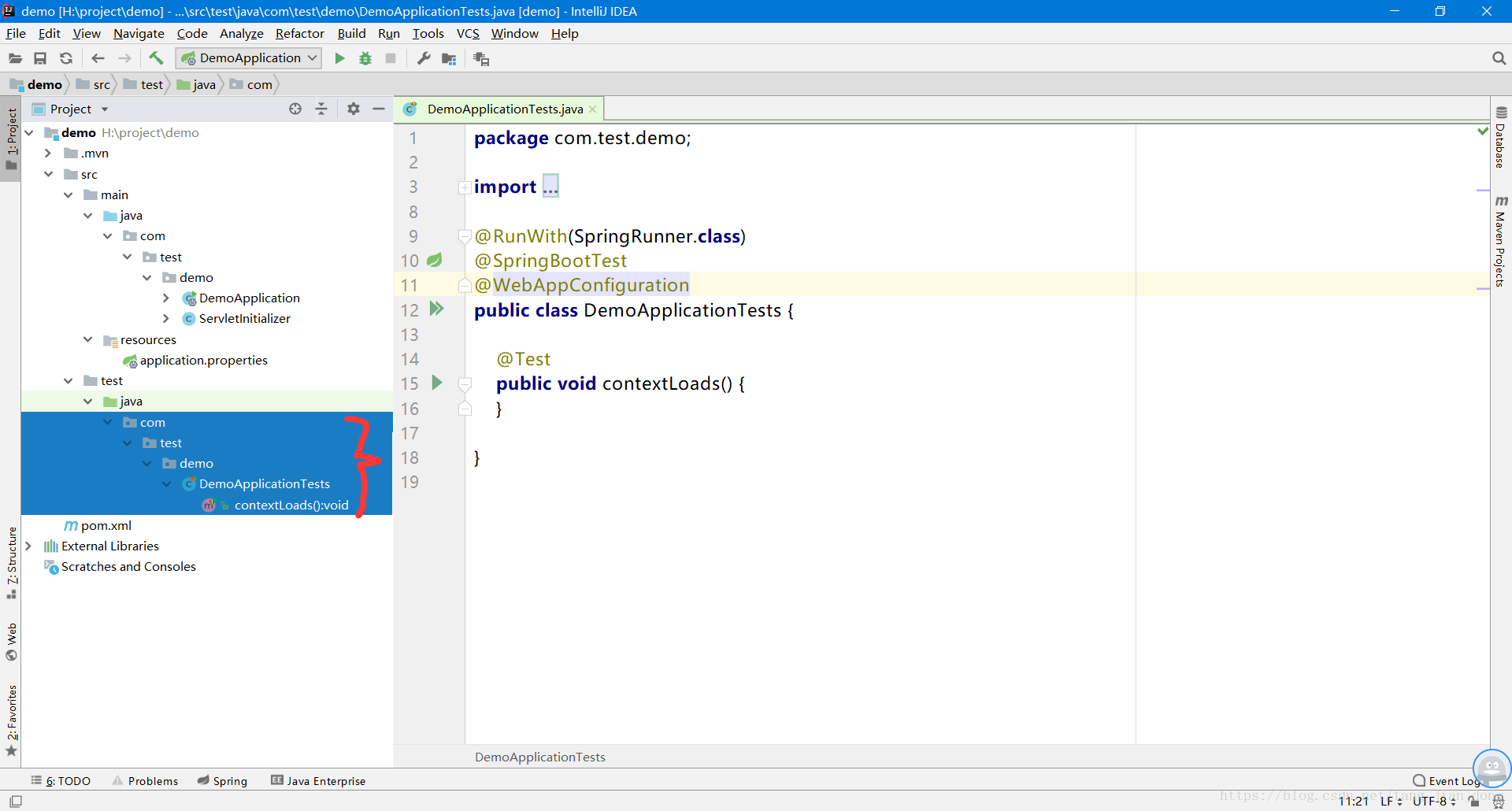Open the Java Enterprise tool window
Image resolution: width=1512 pixels, height=811 pixels.
click(318, 780)
